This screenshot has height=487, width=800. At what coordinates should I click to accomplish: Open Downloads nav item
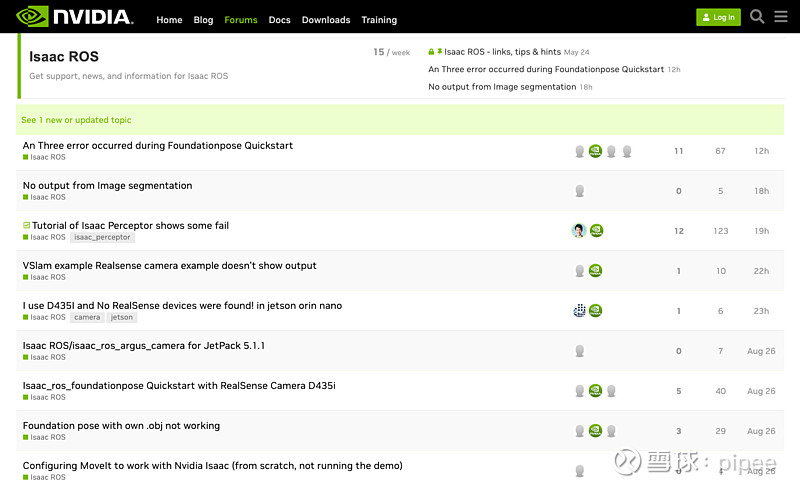pos(326,20)
